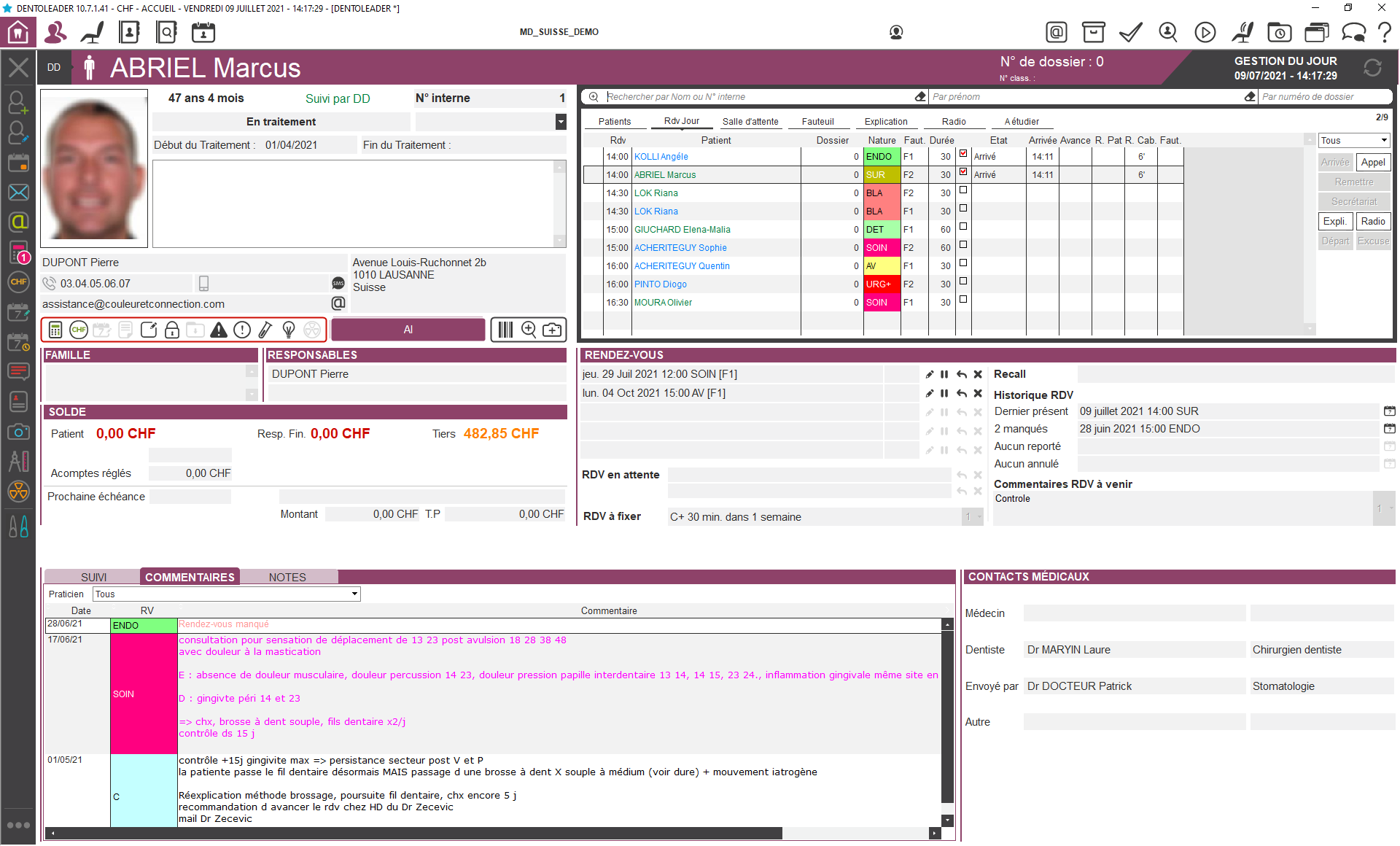Click the radiation symbol in left sidebar
This screenshot has width=1400, height=846.
[18, 492]
